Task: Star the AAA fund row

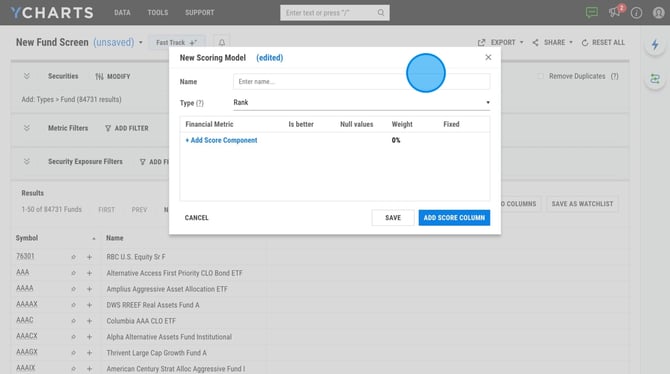Action: click(x=73, y=273)
